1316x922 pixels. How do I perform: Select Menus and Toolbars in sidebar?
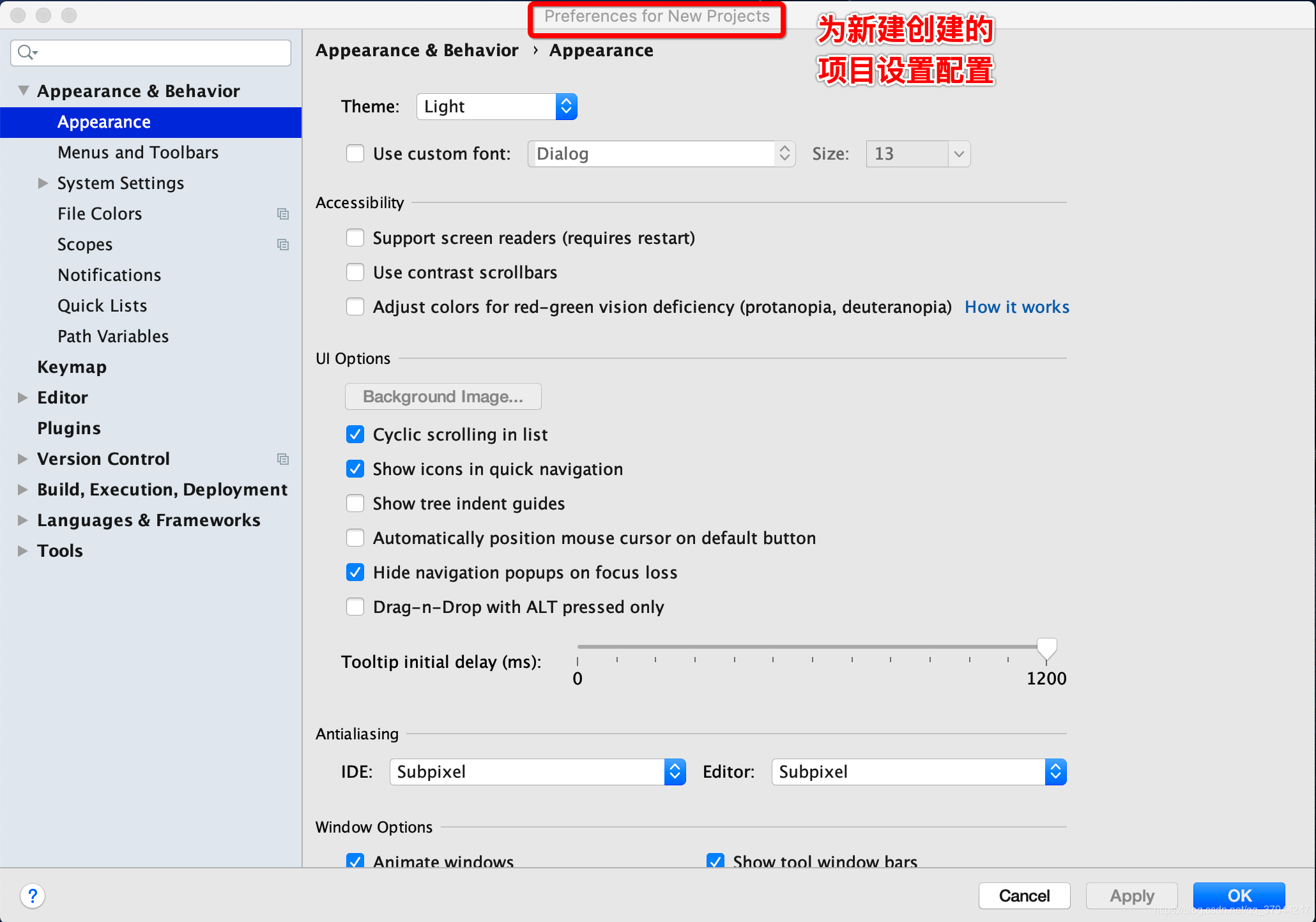coord(140,153)
